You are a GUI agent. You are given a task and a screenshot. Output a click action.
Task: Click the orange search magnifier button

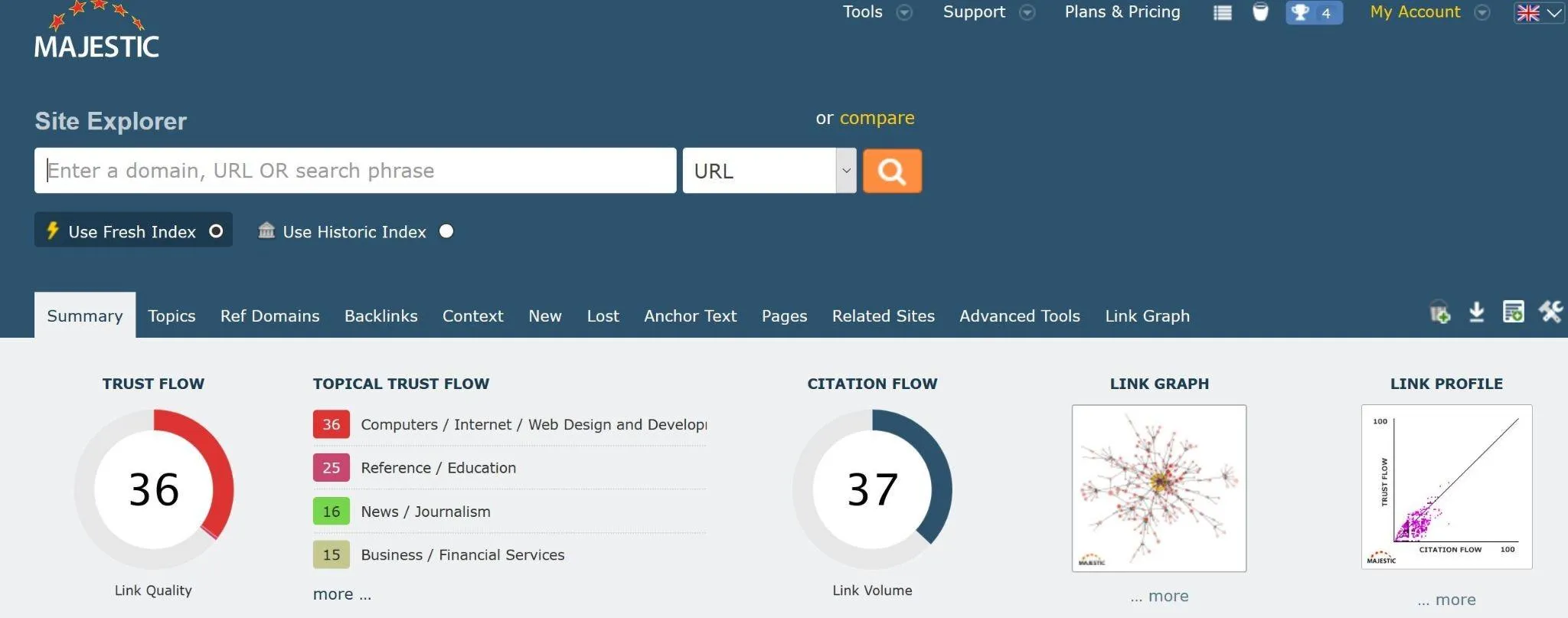pyautogui.click(x=892, y=171)
